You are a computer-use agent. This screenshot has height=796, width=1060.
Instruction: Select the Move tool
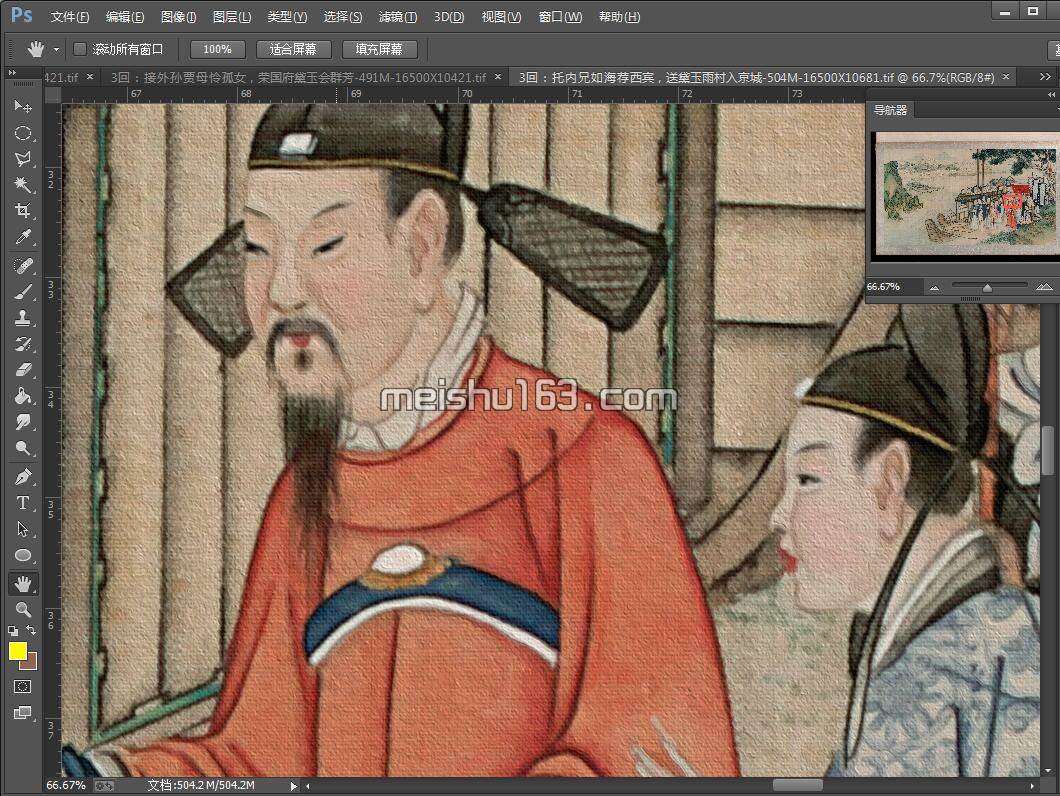click(x=22, y=106)
